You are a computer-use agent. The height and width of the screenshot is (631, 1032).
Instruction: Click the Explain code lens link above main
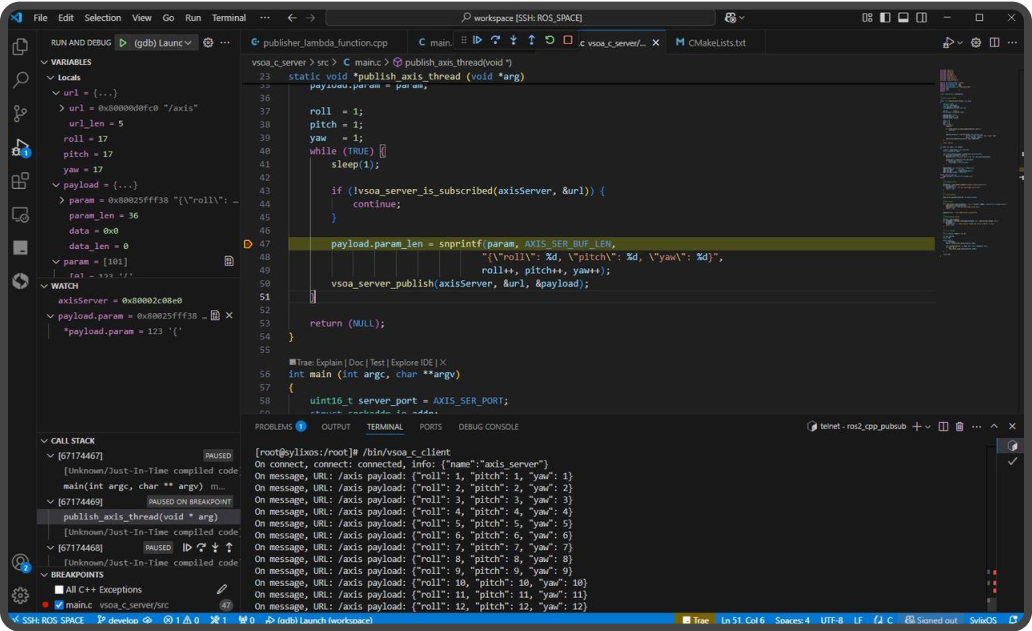tap(330, 363)
